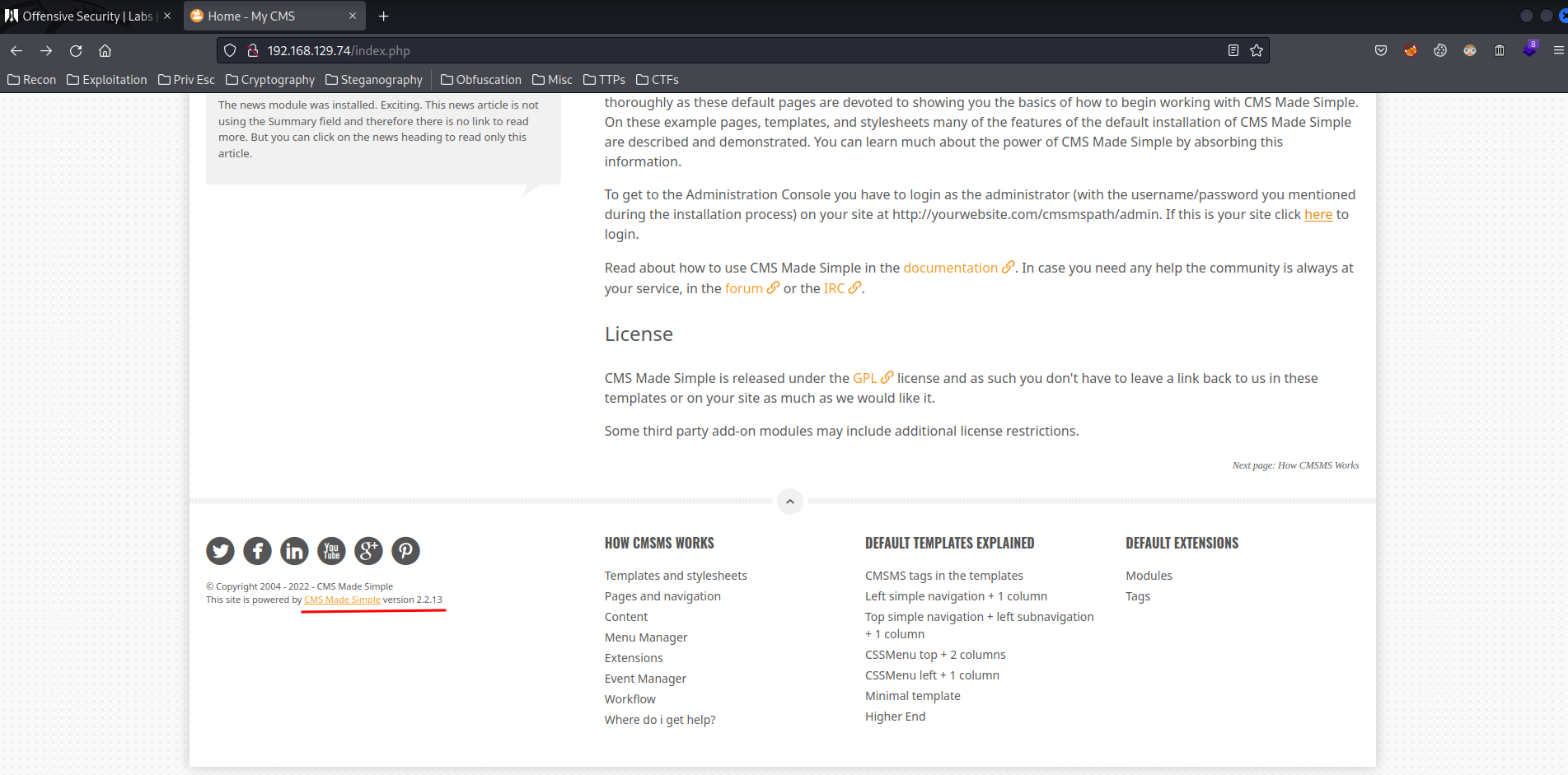This screenshot has width=1568, height=775.
Task: Open the Minimal template link
Action: point(913,696)
